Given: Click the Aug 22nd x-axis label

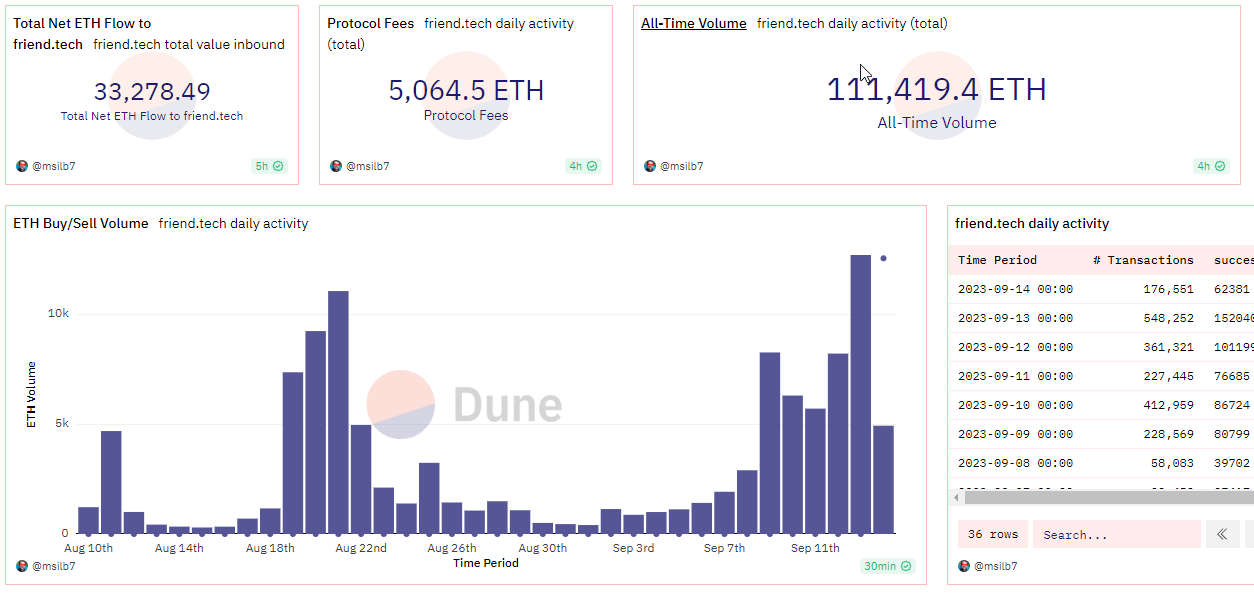Looking at the screenshot, I should (360, 548).
